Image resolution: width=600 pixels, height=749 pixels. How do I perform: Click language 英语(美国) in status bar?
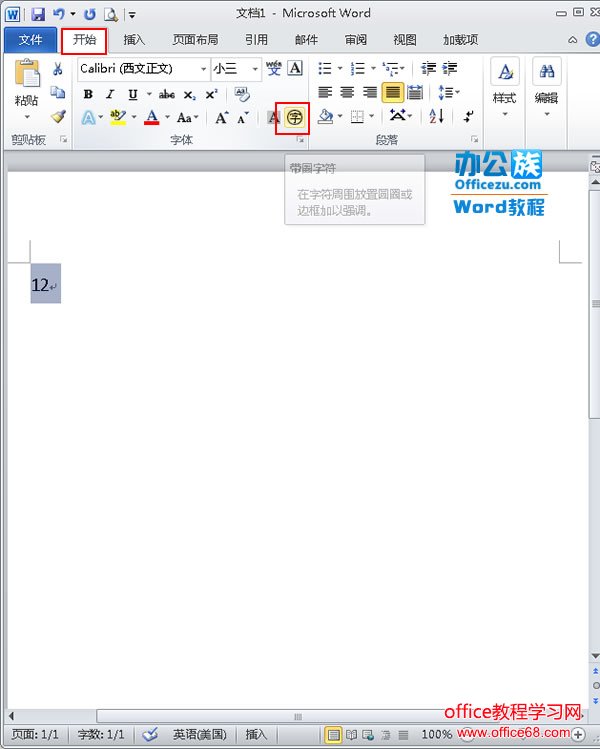point(200,734)
